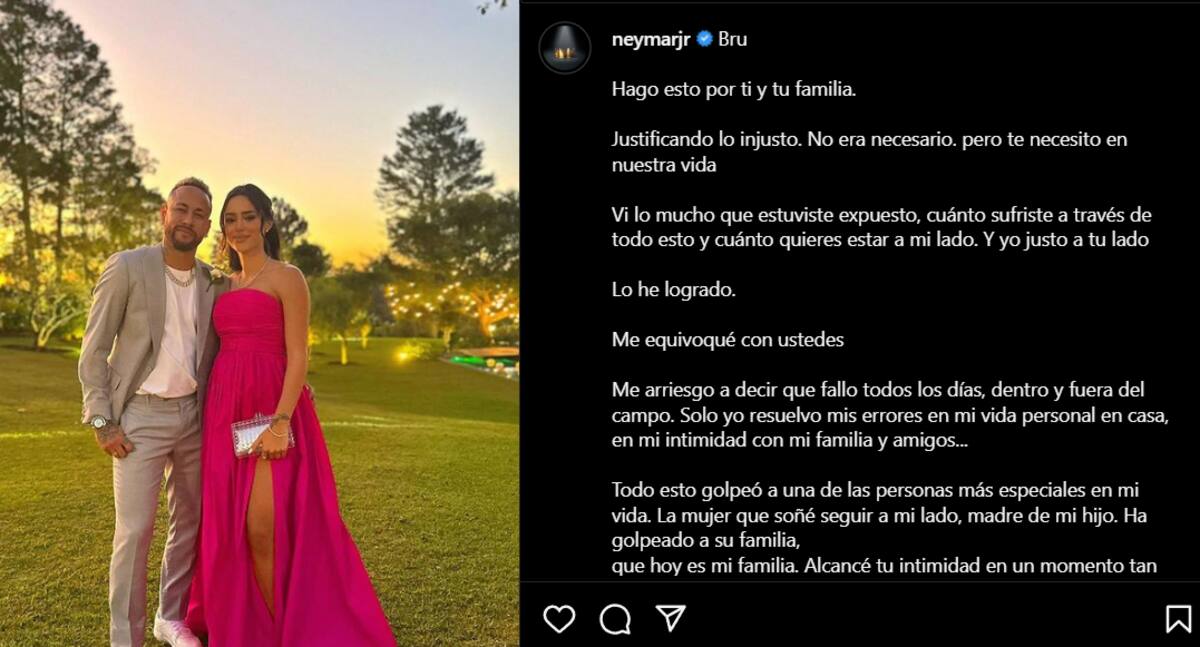The image size is (1200, 647).
Task: Click the line 'Lo he logrado.'
Action: click(673, 290)
